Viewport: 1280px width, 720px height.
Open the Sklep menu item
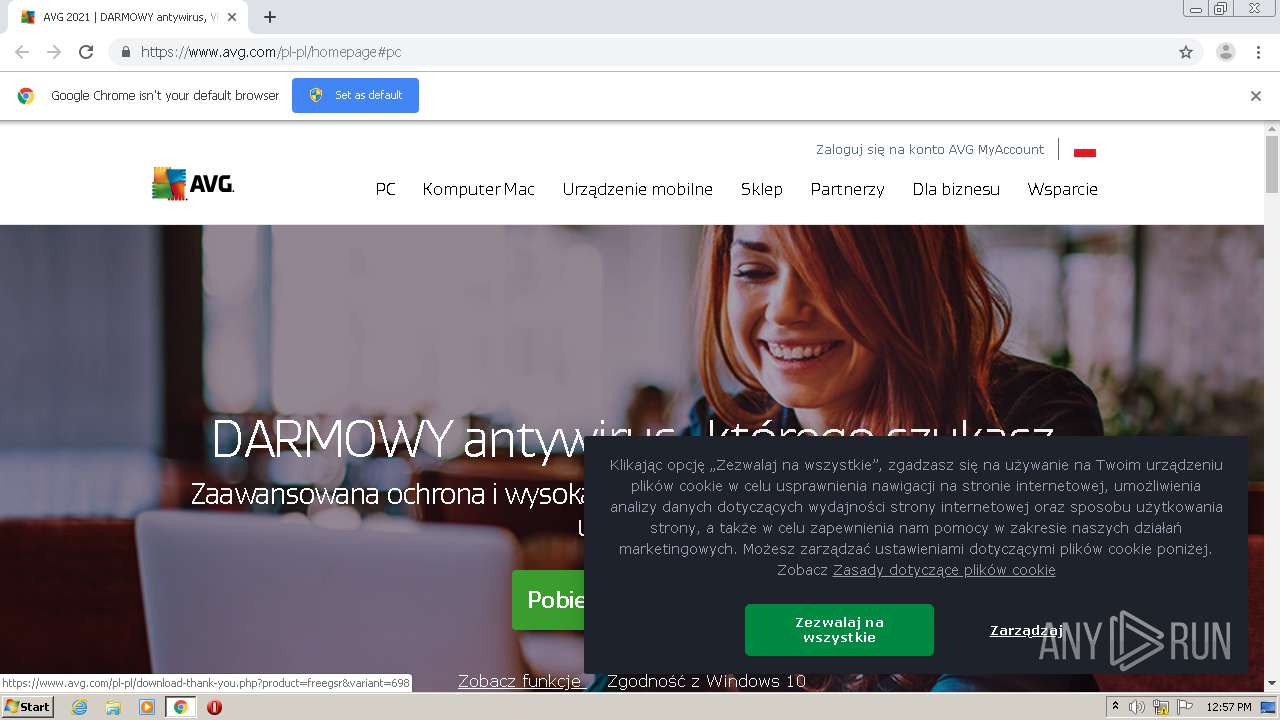pyautogui.click(x=761, y=189)
